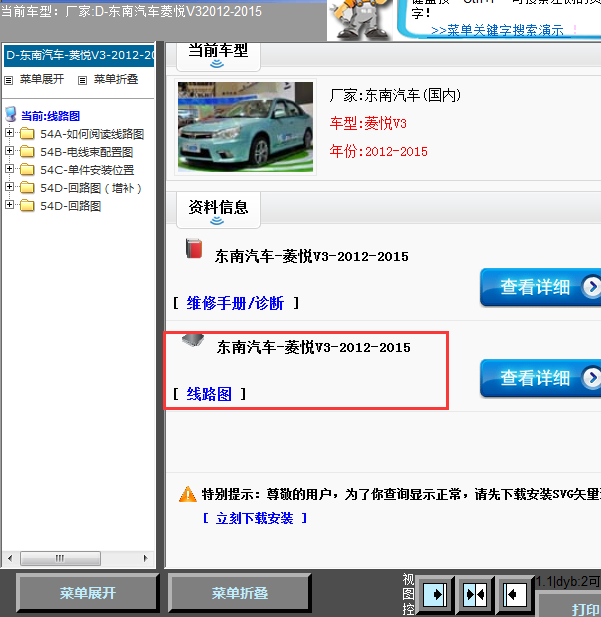Select the 资料信息 tab
Viewport: 601px width, 617px height.
pos(218,211)
